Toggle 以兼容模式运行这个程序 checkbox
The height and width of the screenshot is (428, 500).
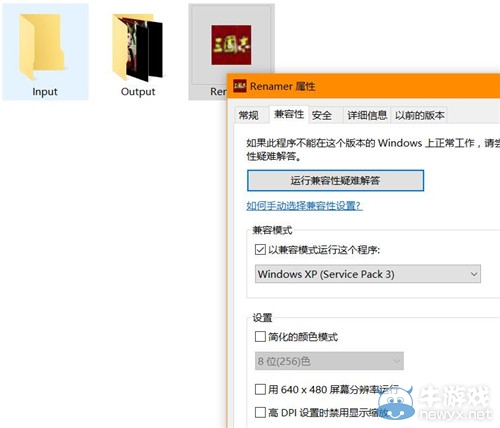pyautogui.click(x=260, y=249)
